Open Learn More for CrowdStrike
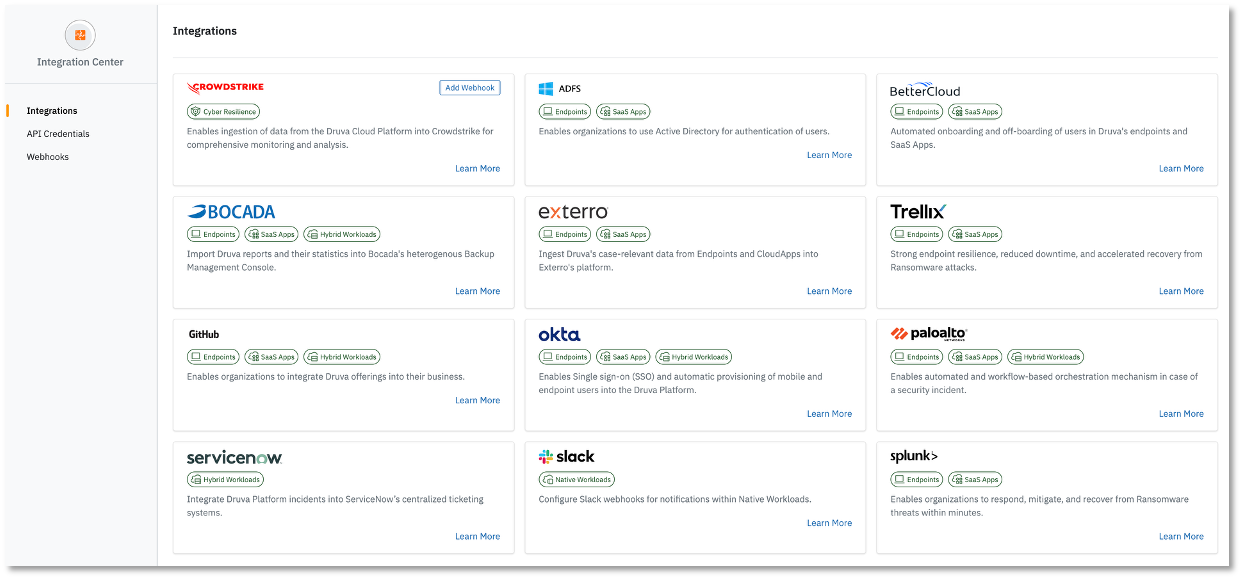 click(x=477, y=169)
